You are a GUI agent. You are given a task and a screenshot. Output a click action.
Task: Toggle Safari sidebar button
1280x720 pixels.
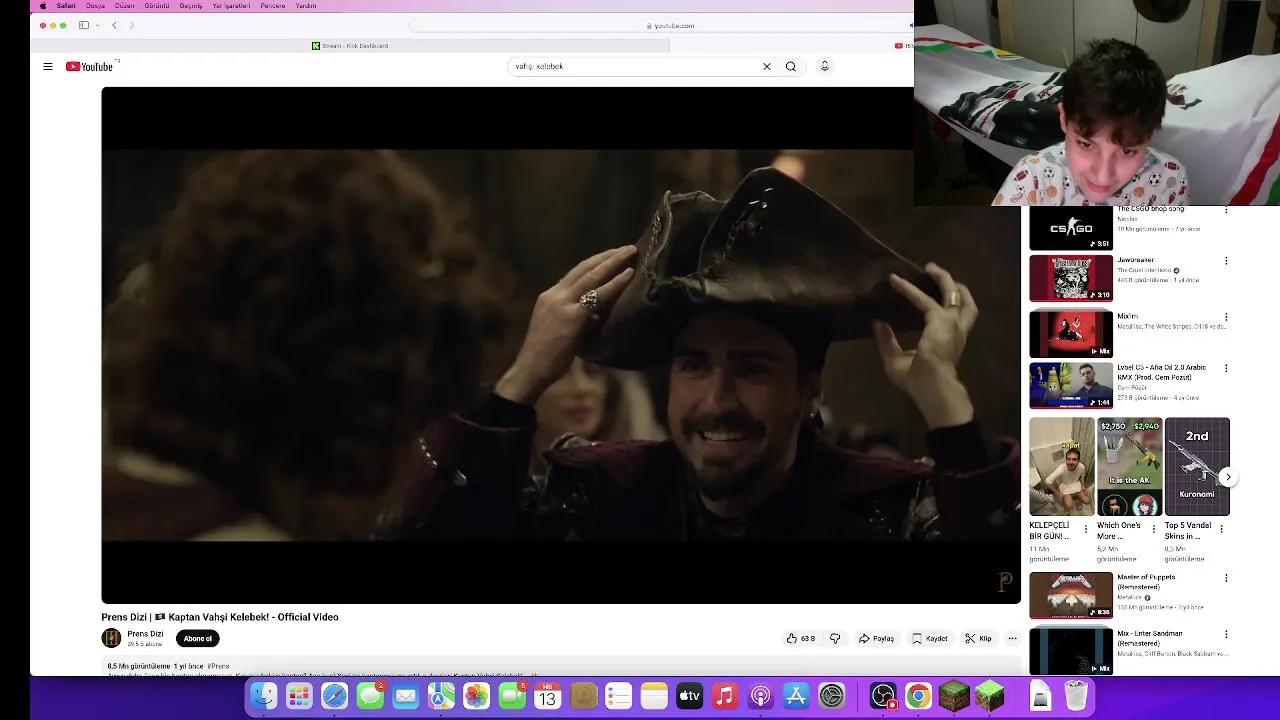(84, 25)
